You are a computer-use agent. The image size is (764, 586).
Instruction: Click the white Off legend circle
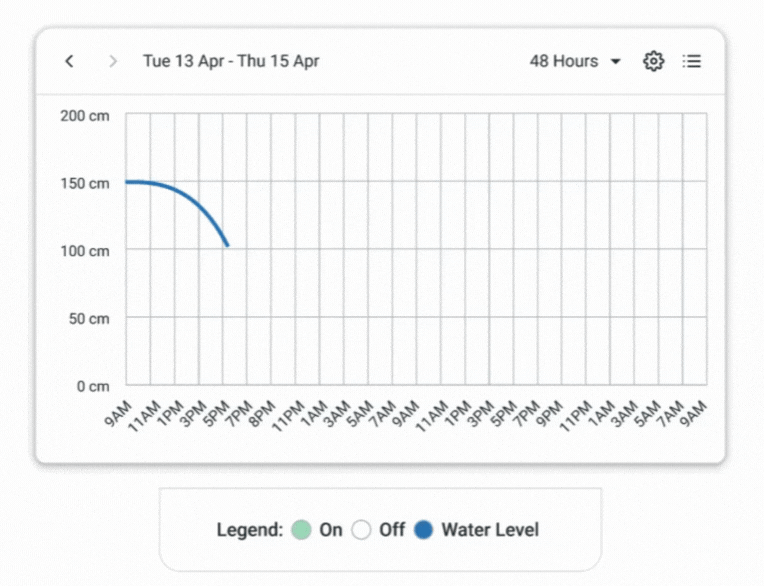click(361, 530)
